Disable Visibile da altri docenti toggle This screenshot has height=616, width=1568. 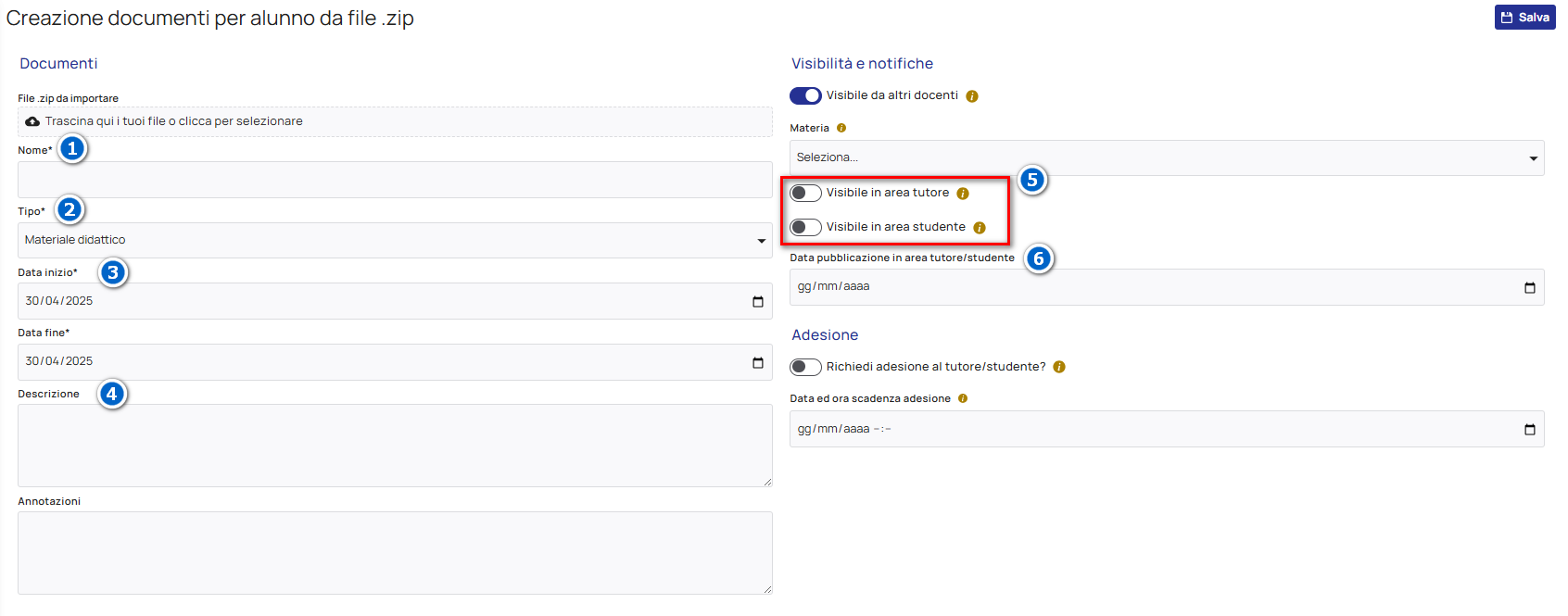(805, 95)
